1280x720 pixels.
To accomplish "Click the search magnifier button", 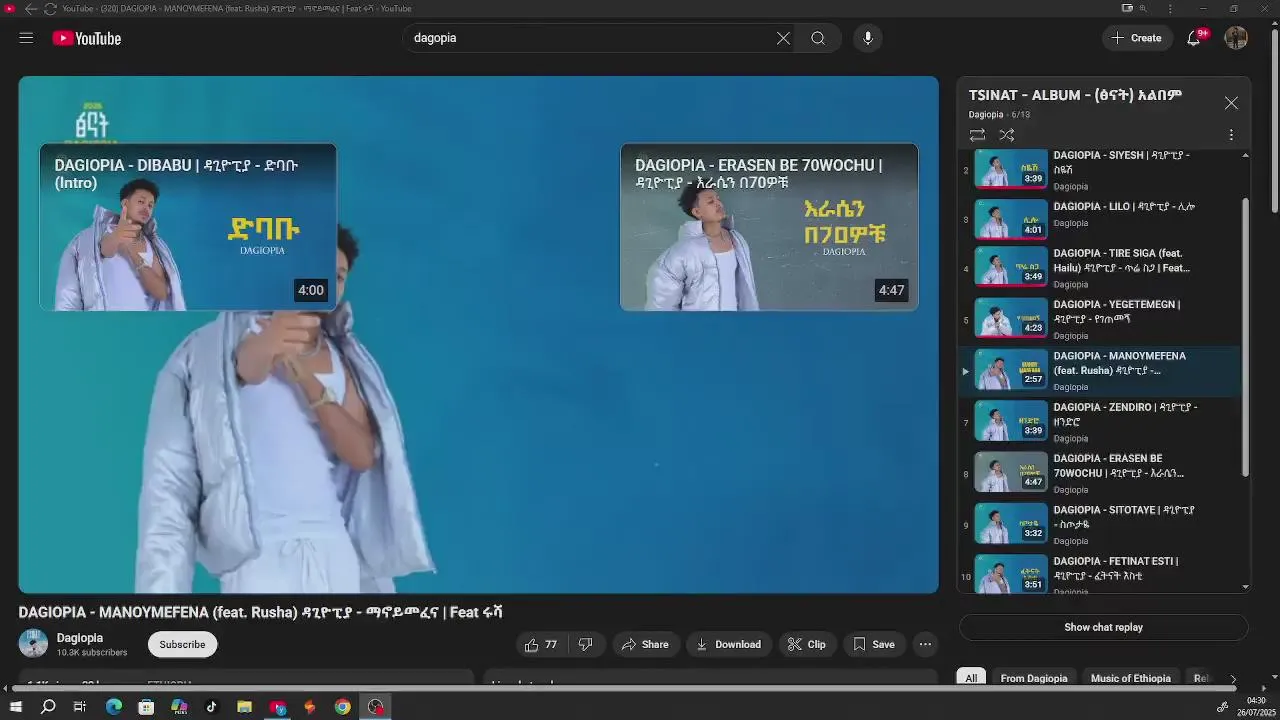I will click(x=818, y=38).
